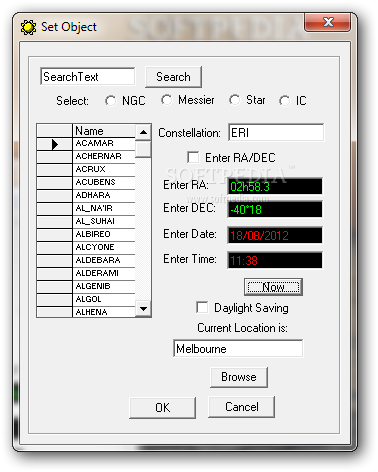Click the Enter Time field 11:38

pyautogui.click(x=275, y=260)
